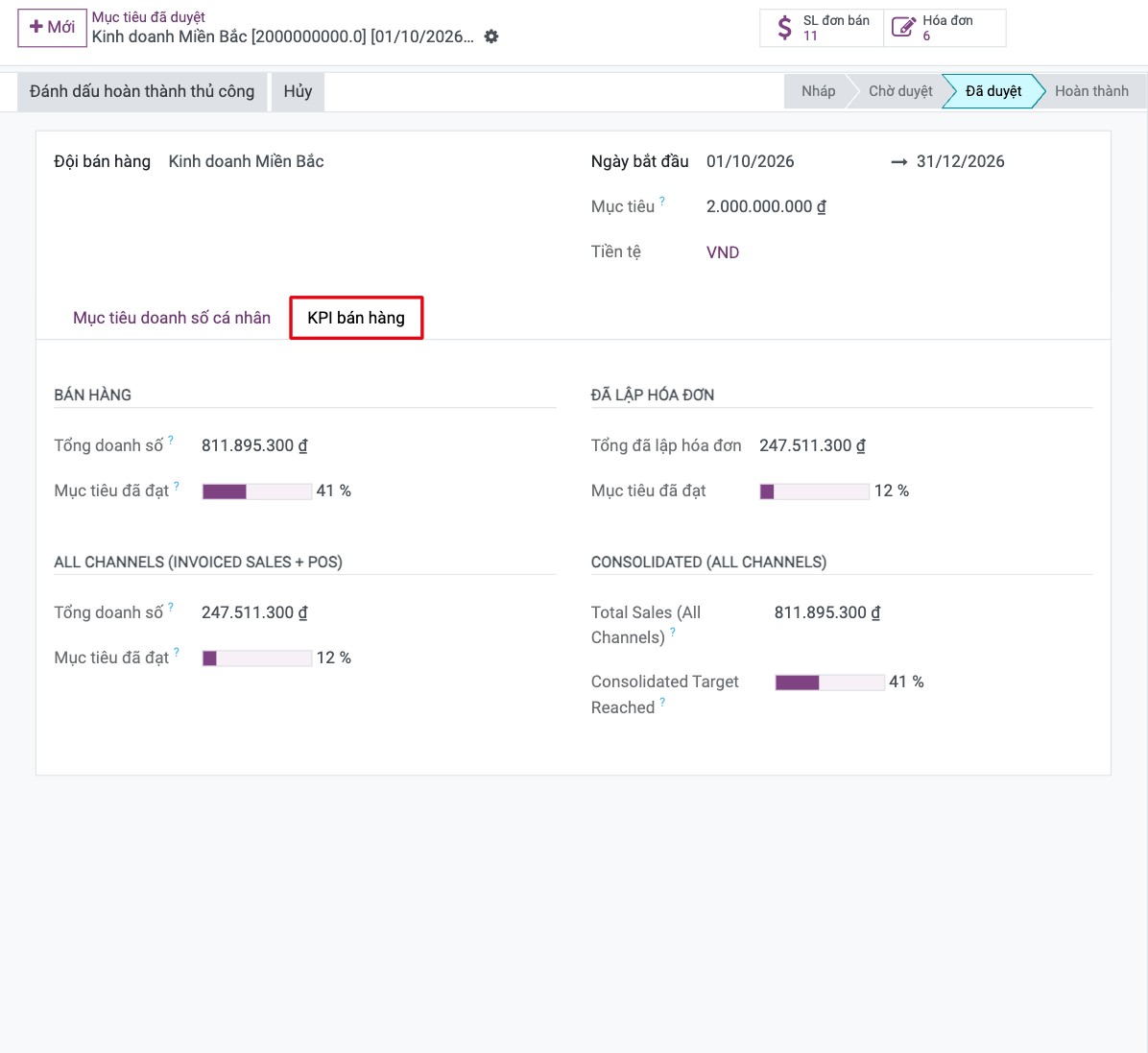The image size is (1148, 1053).
Task: Click the Tiền tệ field label
Action: [x=615, y=251]
